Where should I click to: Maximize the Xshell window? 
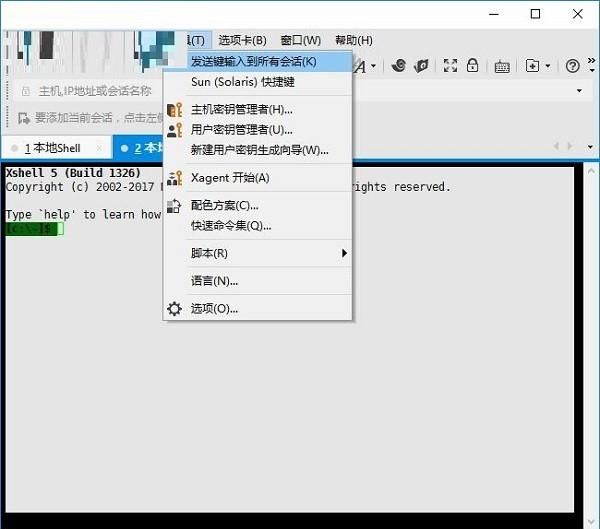(x=535, y=14)
